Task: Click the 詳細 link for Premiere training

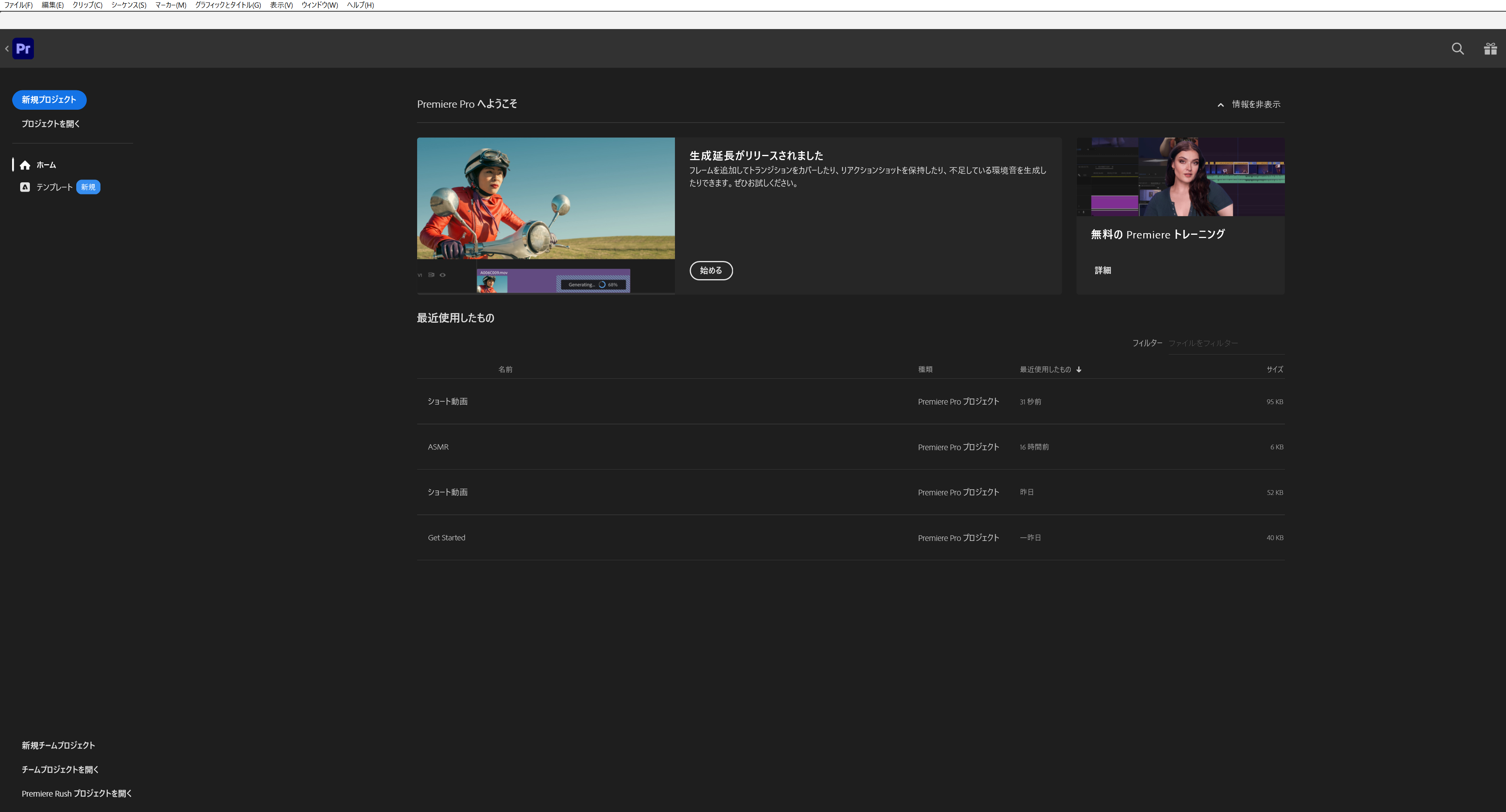Action: (1103, 271)
